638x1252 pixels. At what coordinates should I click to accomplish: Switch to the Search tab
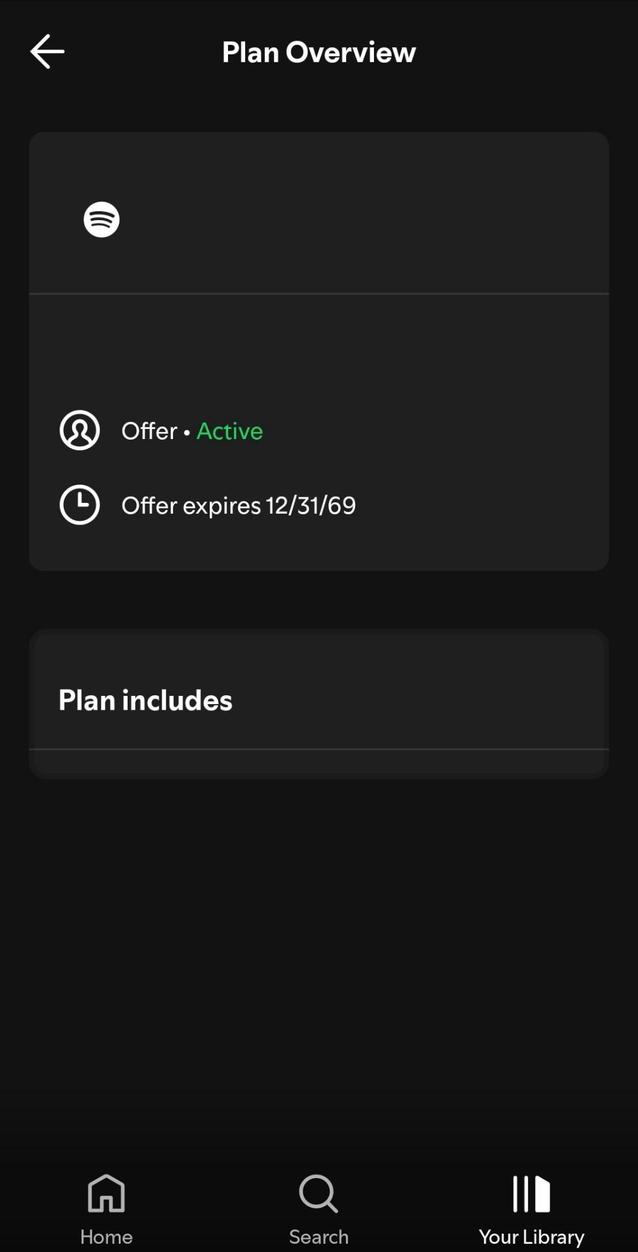point(318,1205)
